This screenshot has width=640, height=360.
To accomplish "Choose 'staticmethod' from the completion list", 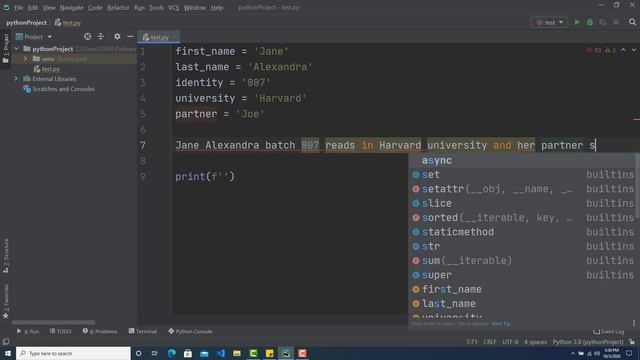I will (x=523, y=232).
